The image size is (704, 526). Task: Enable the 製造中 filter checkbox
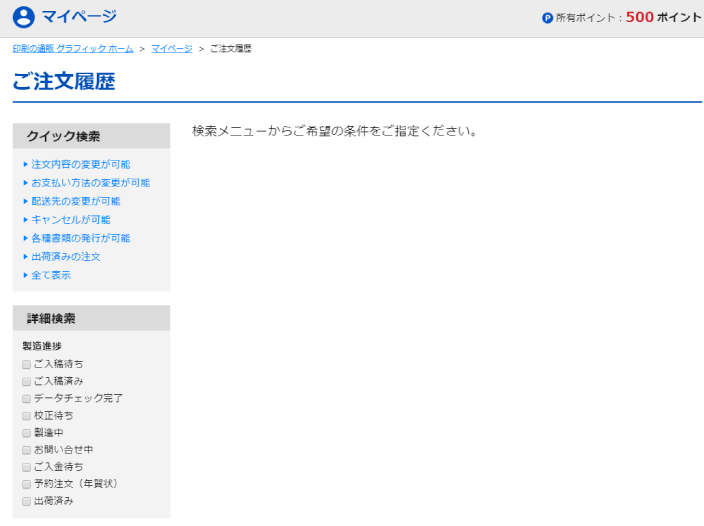(x=27, y=433)
